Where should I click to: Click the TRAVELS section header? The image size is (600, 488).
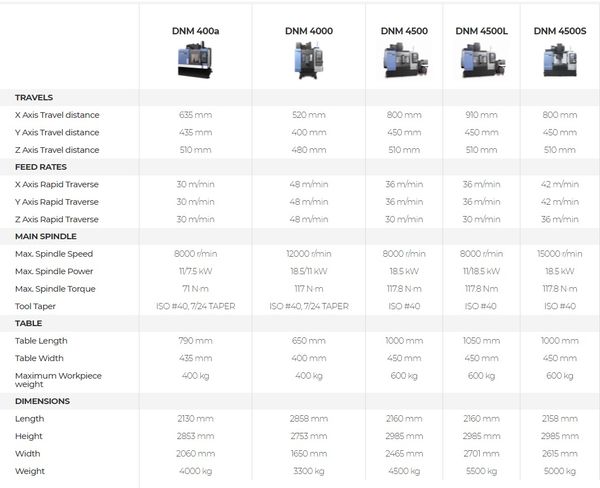tap(34, 97)
